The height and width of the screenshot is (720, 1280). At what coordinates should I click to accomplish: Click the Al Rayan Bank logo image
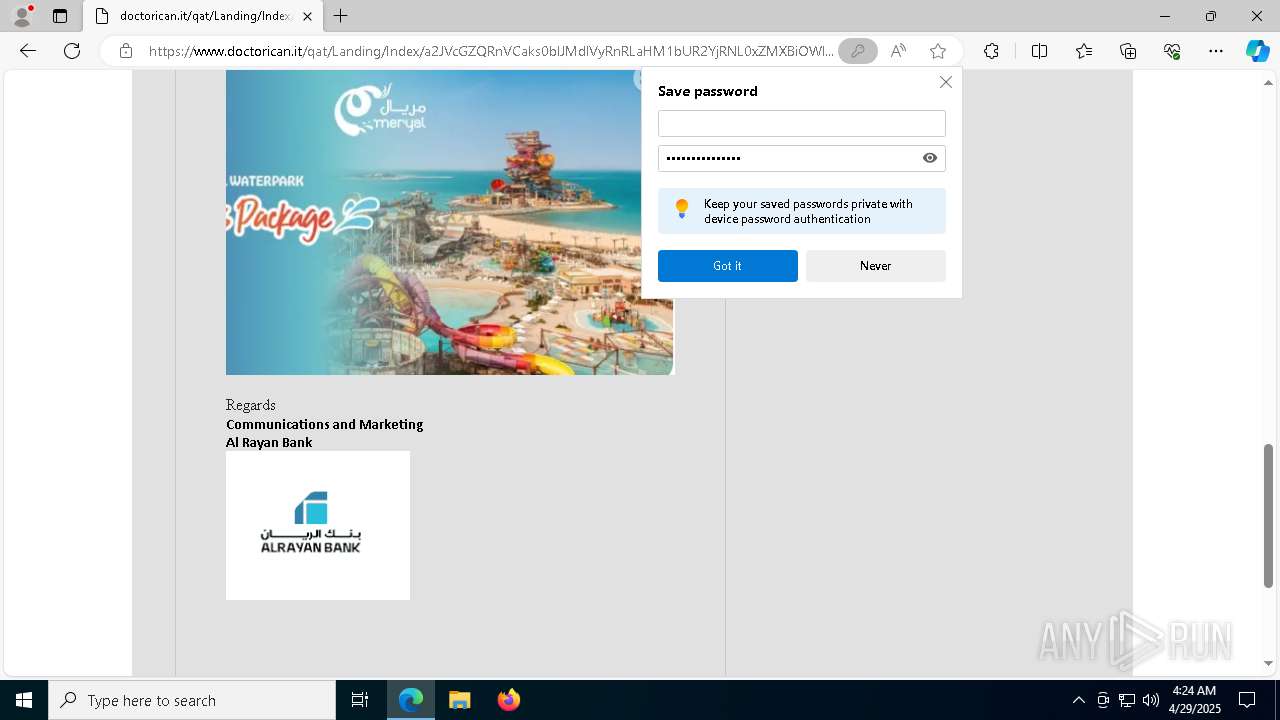[318, 525]
